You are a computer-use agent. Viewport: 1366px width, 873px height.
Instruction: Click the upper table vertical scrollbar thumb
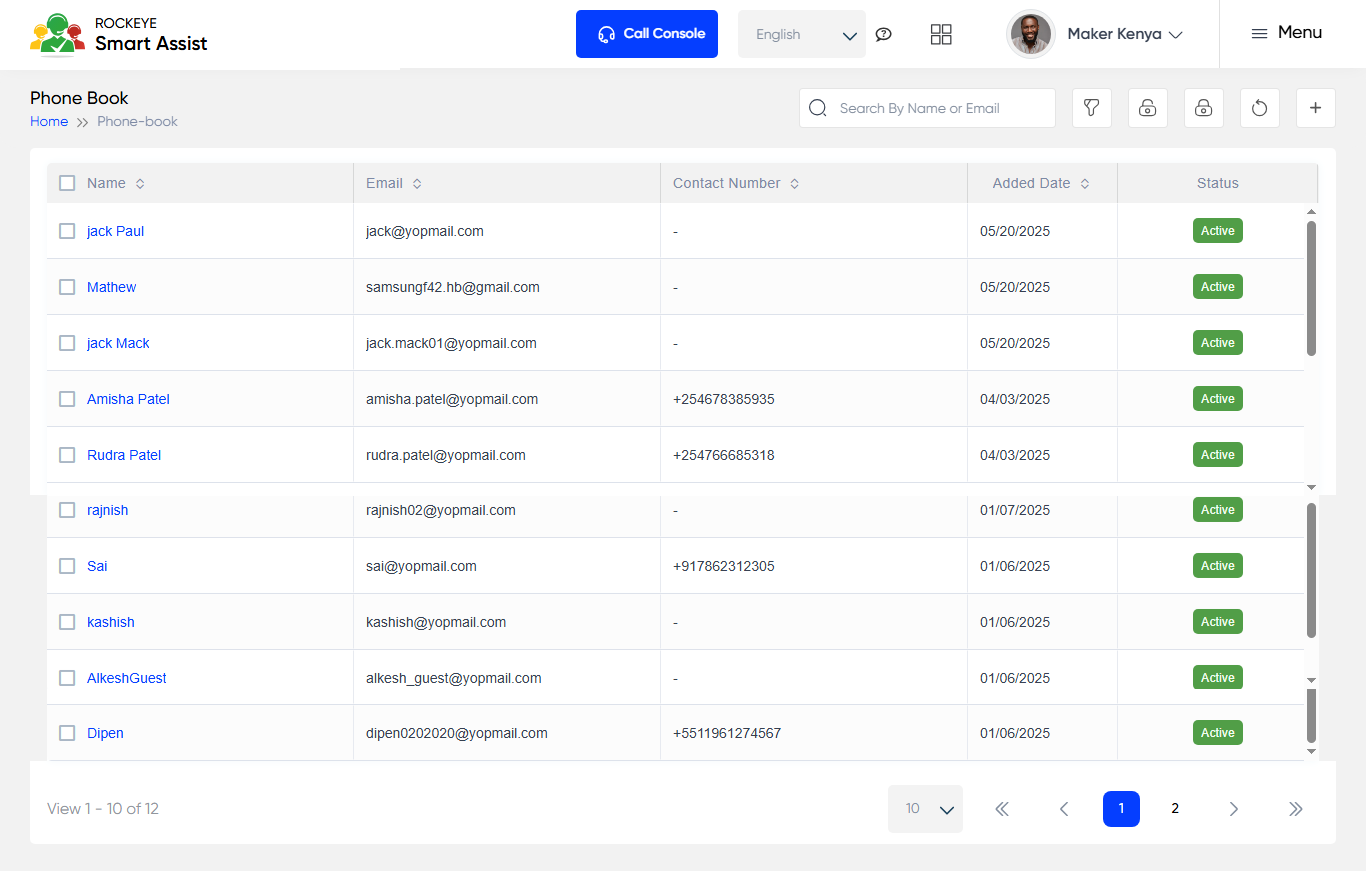1312,288
